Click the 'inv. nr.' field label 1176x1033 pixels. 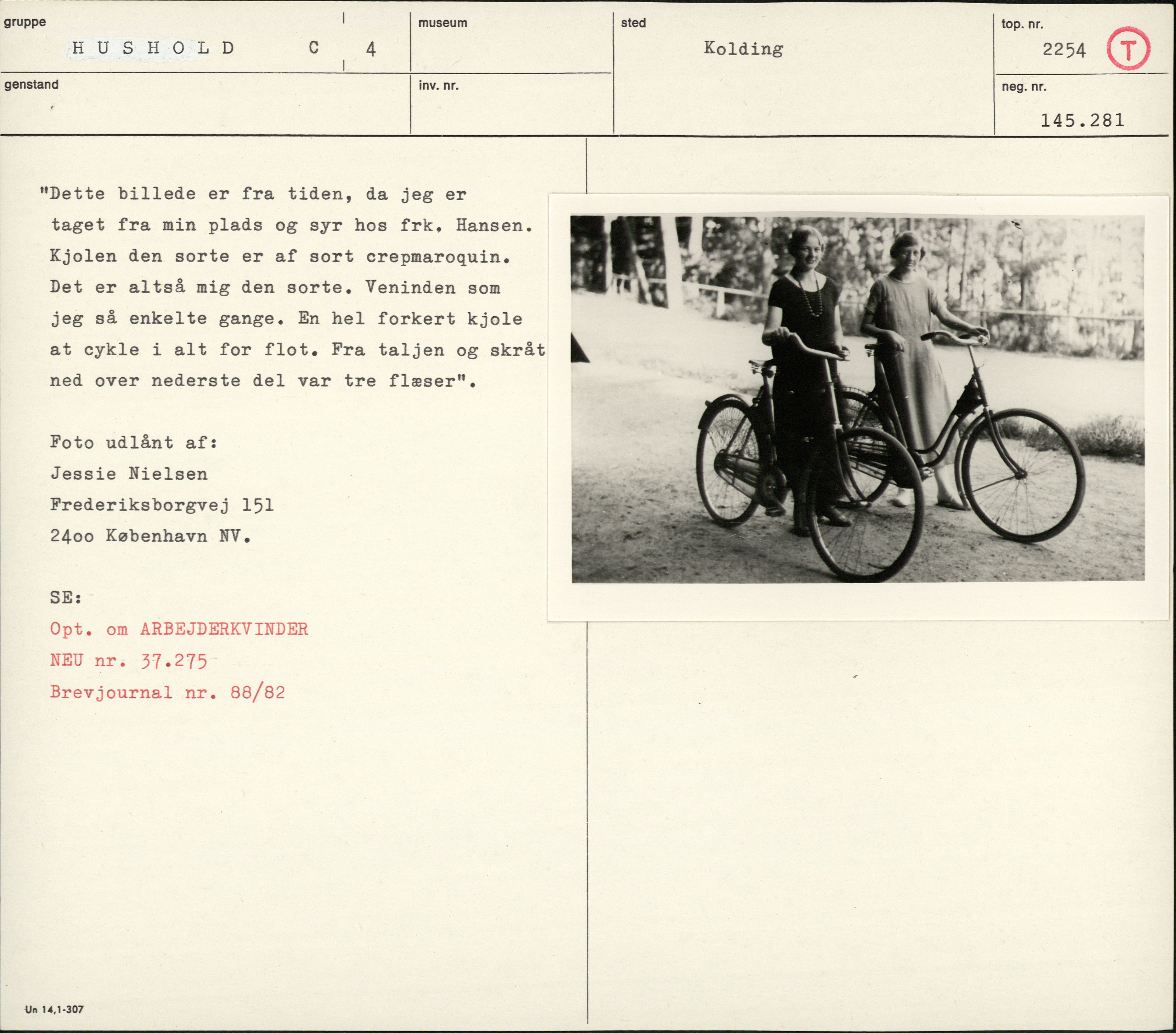(x=439, y=86)
